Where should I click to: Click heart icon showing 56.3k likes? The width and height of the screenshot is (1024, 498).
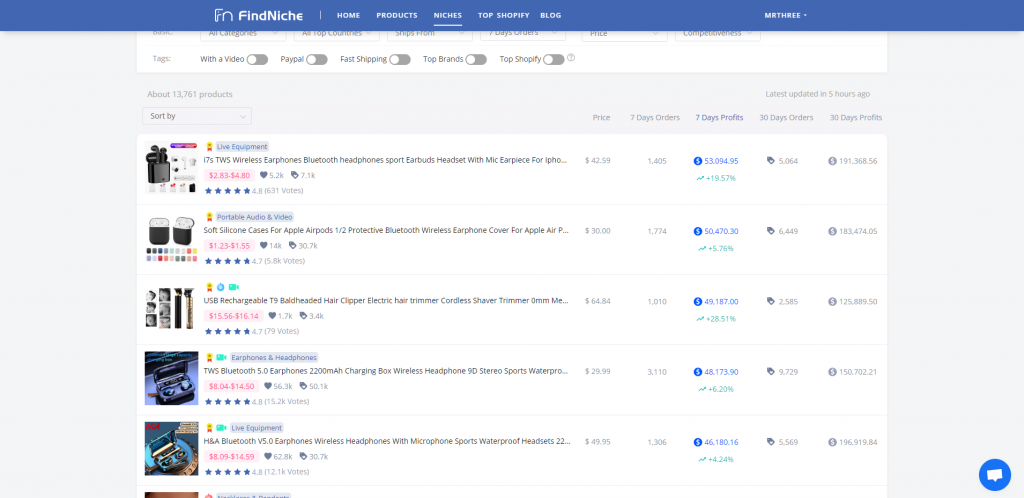tap(268, 386)
